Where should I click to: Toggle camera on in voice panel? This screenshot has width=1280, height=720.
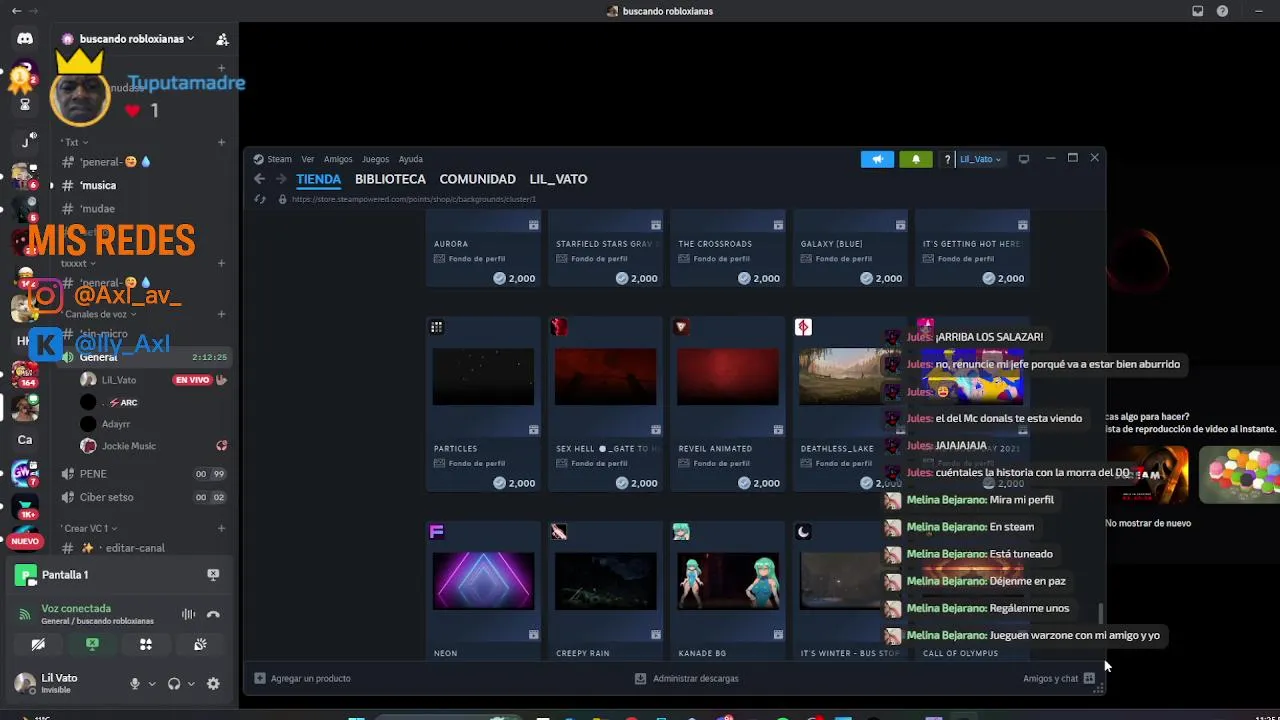(x=38, y=645)
